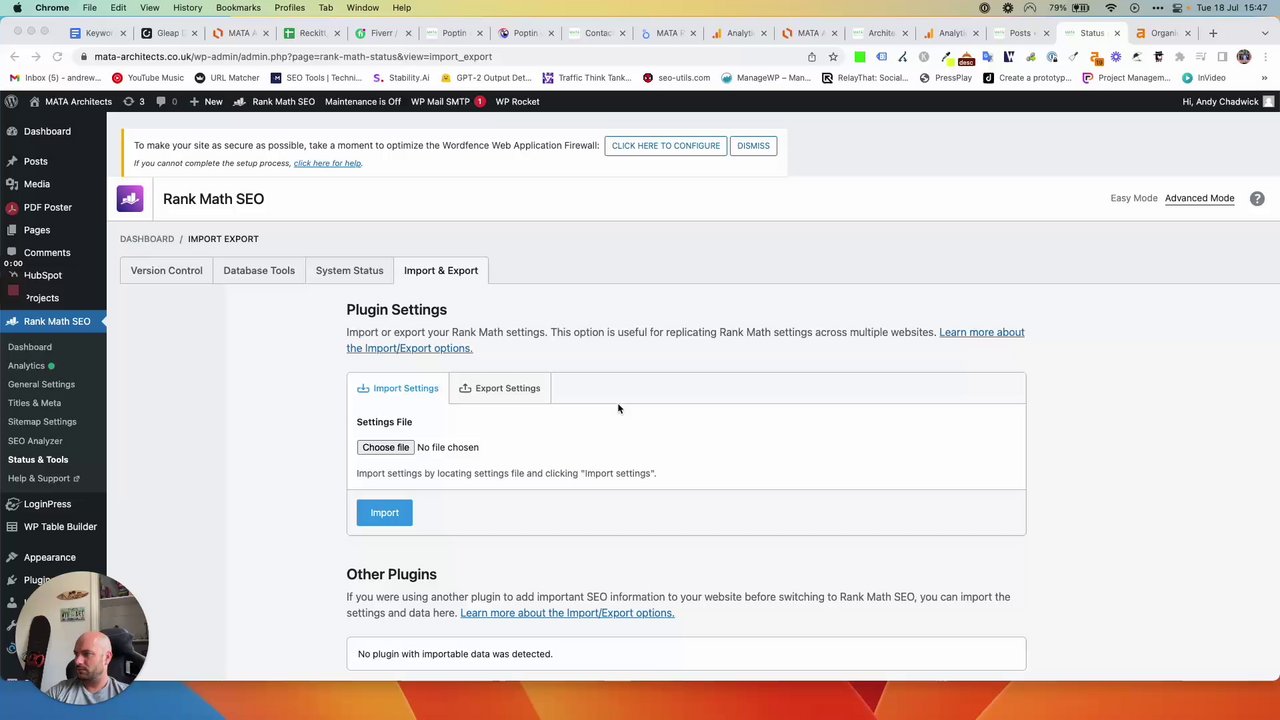This screenshot has height=720, width=1280.
Task: Open Sitemap Settings submenu item
Action: [x=42, y=422]
